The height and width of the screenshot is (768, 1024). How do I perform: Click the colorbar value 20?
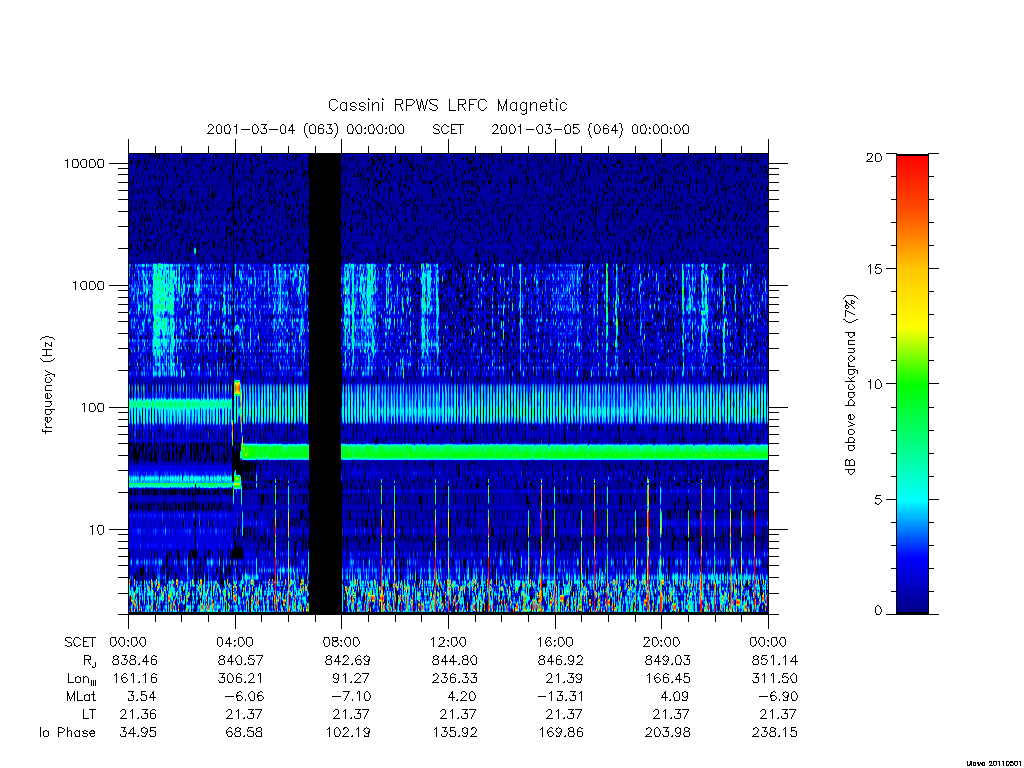873,157
